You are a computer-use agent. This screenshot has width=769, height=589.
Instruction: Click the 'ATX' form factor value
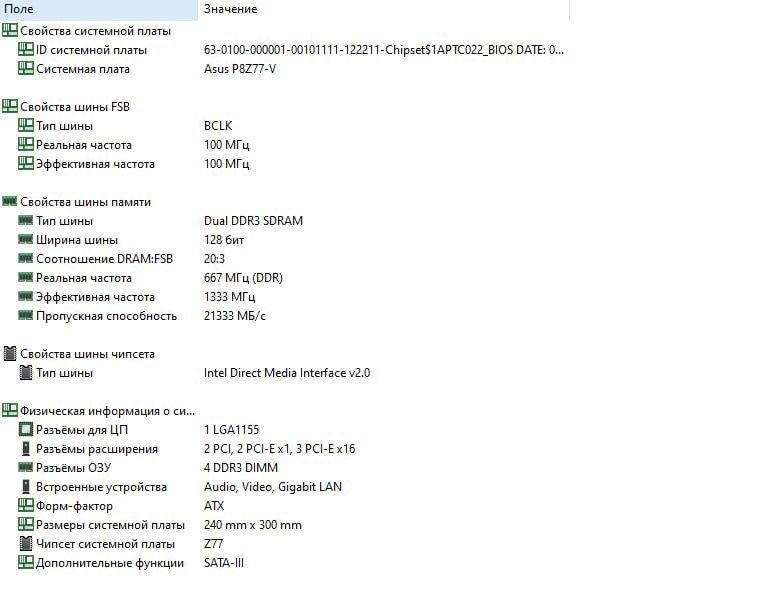(x=214, y=506)
